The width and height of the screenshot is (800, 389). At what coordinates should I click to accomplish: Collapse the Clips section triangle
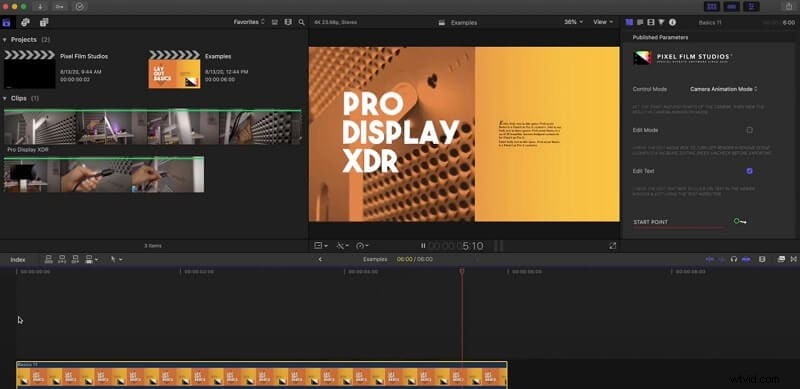pyautogui.click(x=5, y=98)
